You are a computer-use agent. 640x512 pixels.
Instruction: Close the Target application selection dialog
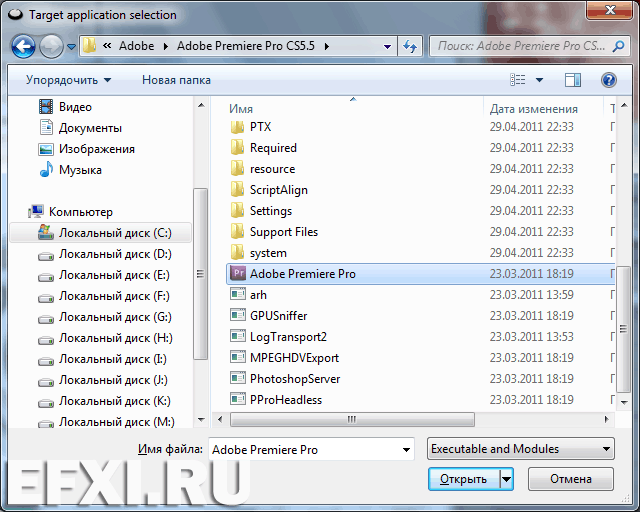coord(610,10)
